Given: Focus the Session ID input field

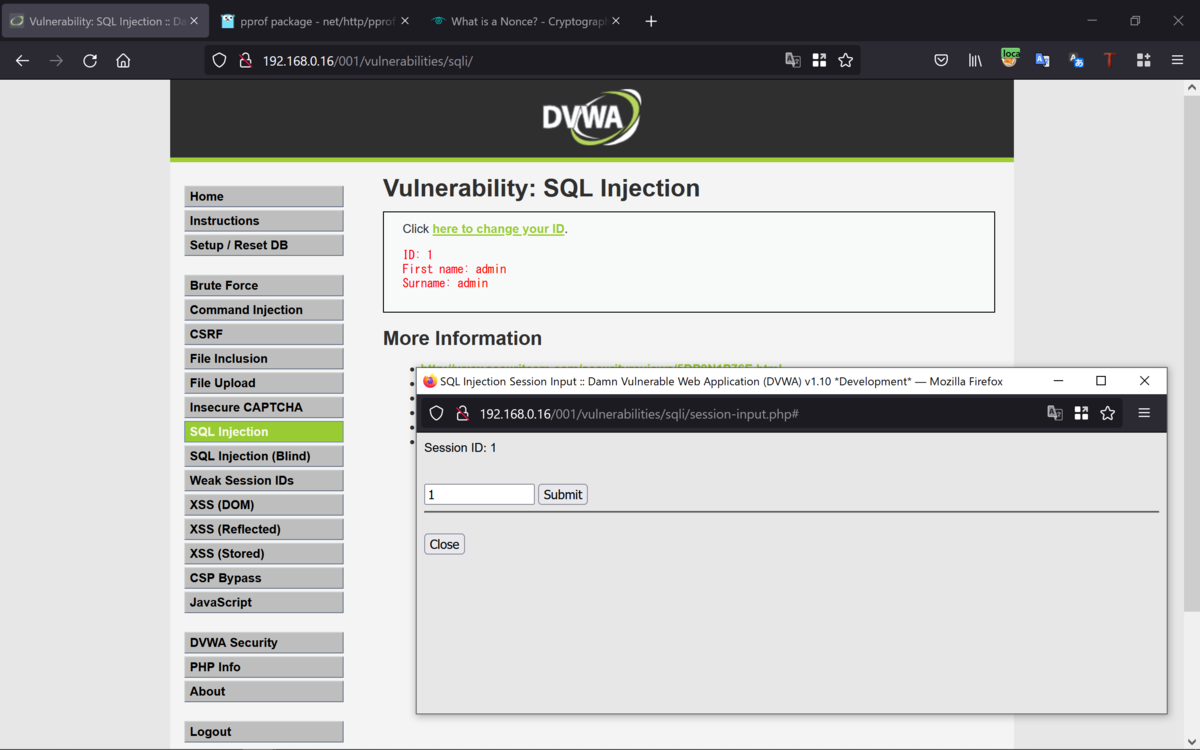Looking at the screenshot, I should click(479, 494).
